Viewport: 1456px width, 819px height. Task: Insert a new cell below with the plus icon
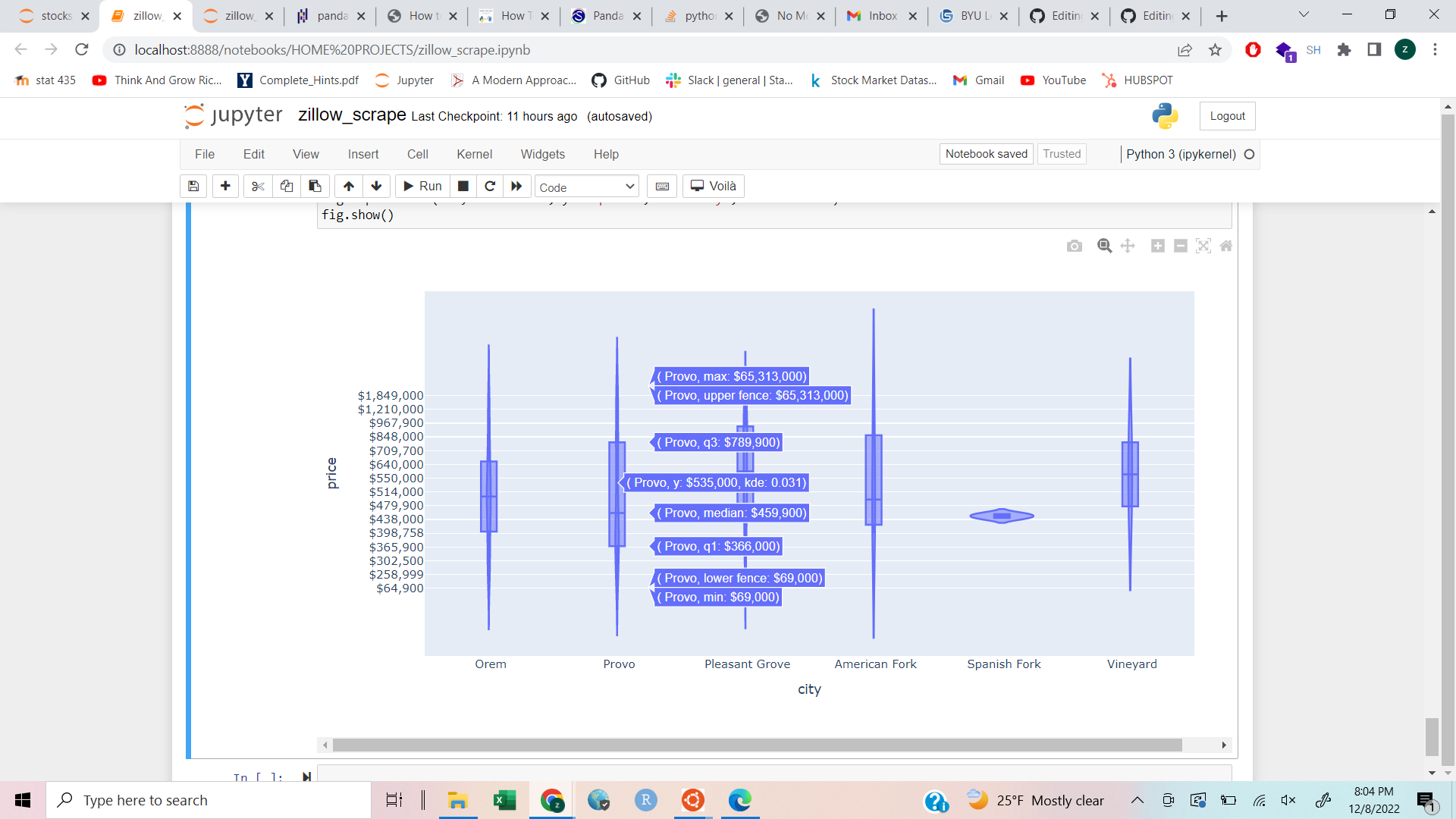click(225, 187)
